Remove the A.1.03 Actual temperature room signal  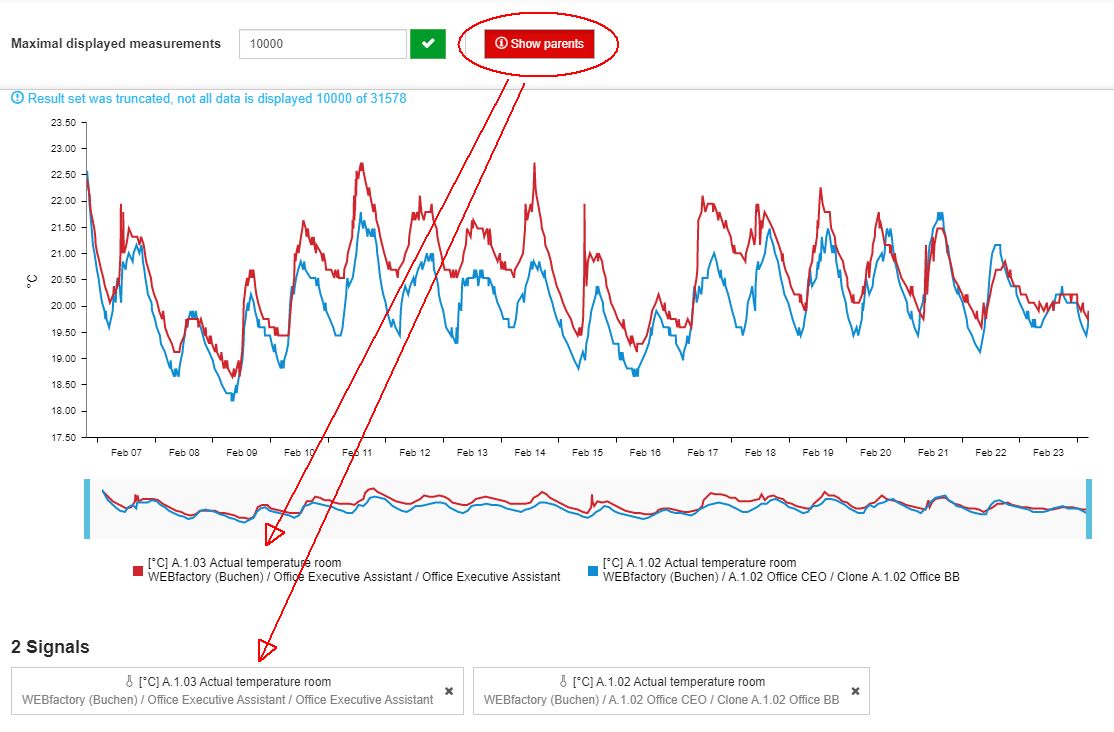(448, 690)
